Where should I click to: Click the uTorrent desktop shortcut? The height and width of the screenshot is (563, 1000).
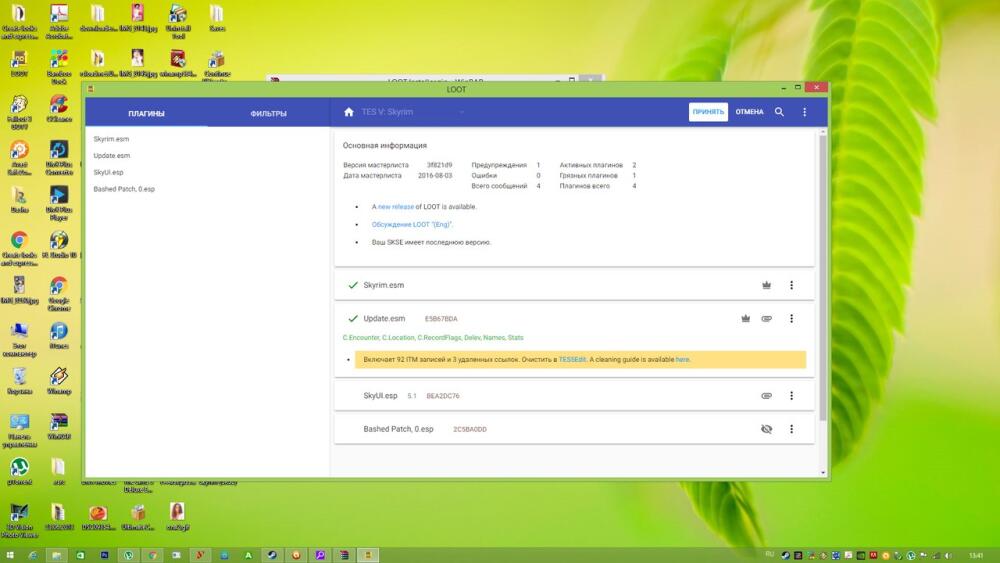pos(19,472)
